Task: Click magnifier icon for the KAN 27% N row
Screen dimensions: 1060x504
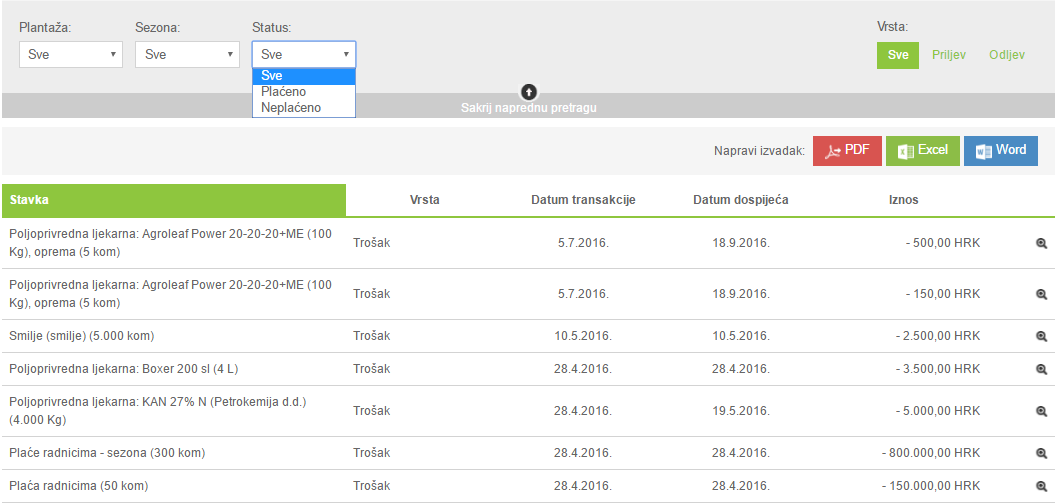Action: click(1041, 411)
